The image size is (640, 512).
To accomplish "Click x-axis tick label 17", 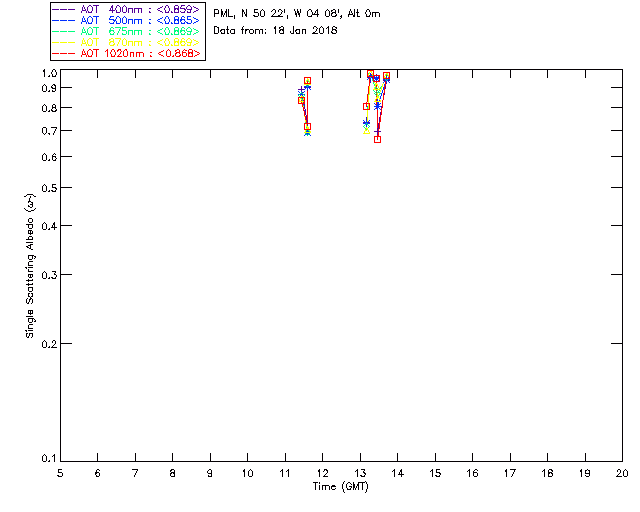I will coord(510,473).
